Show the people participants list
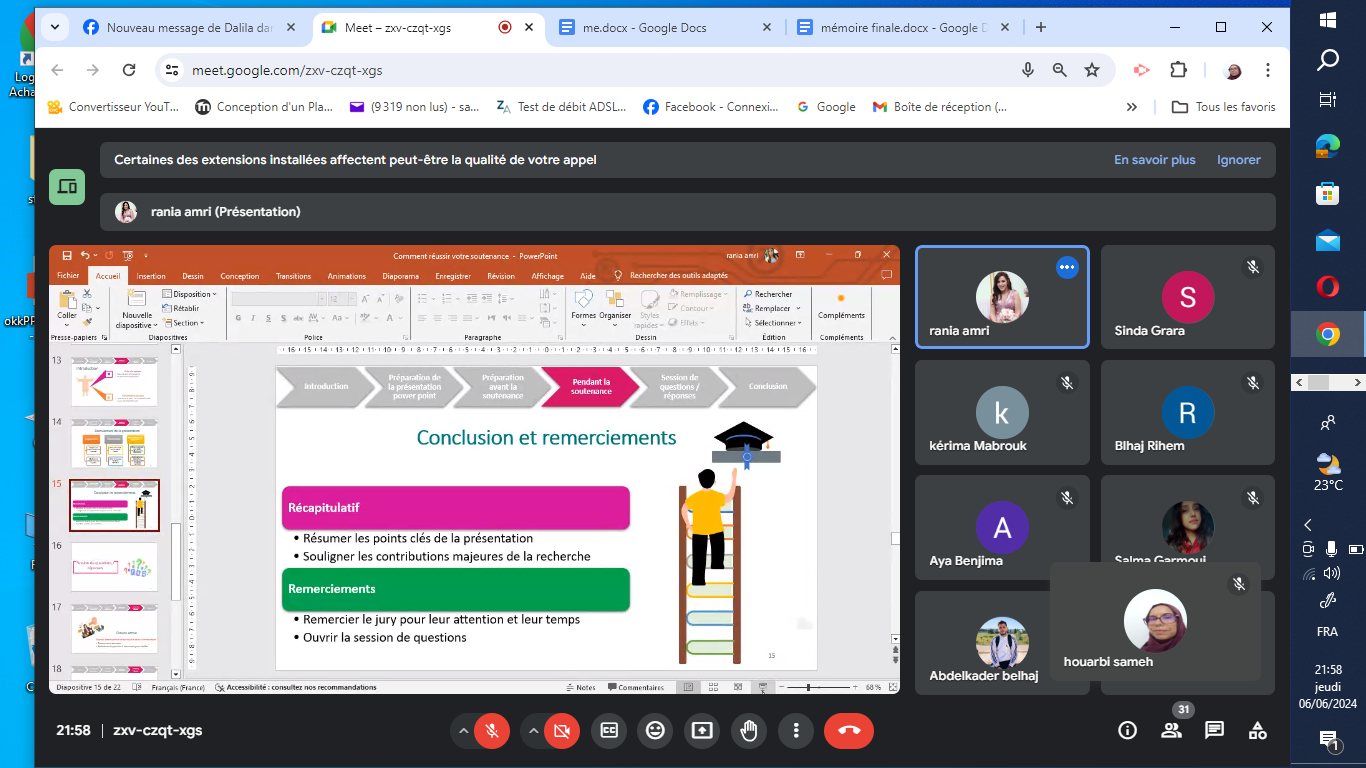The image size is (1366, 768). (x=1171, y=731)
